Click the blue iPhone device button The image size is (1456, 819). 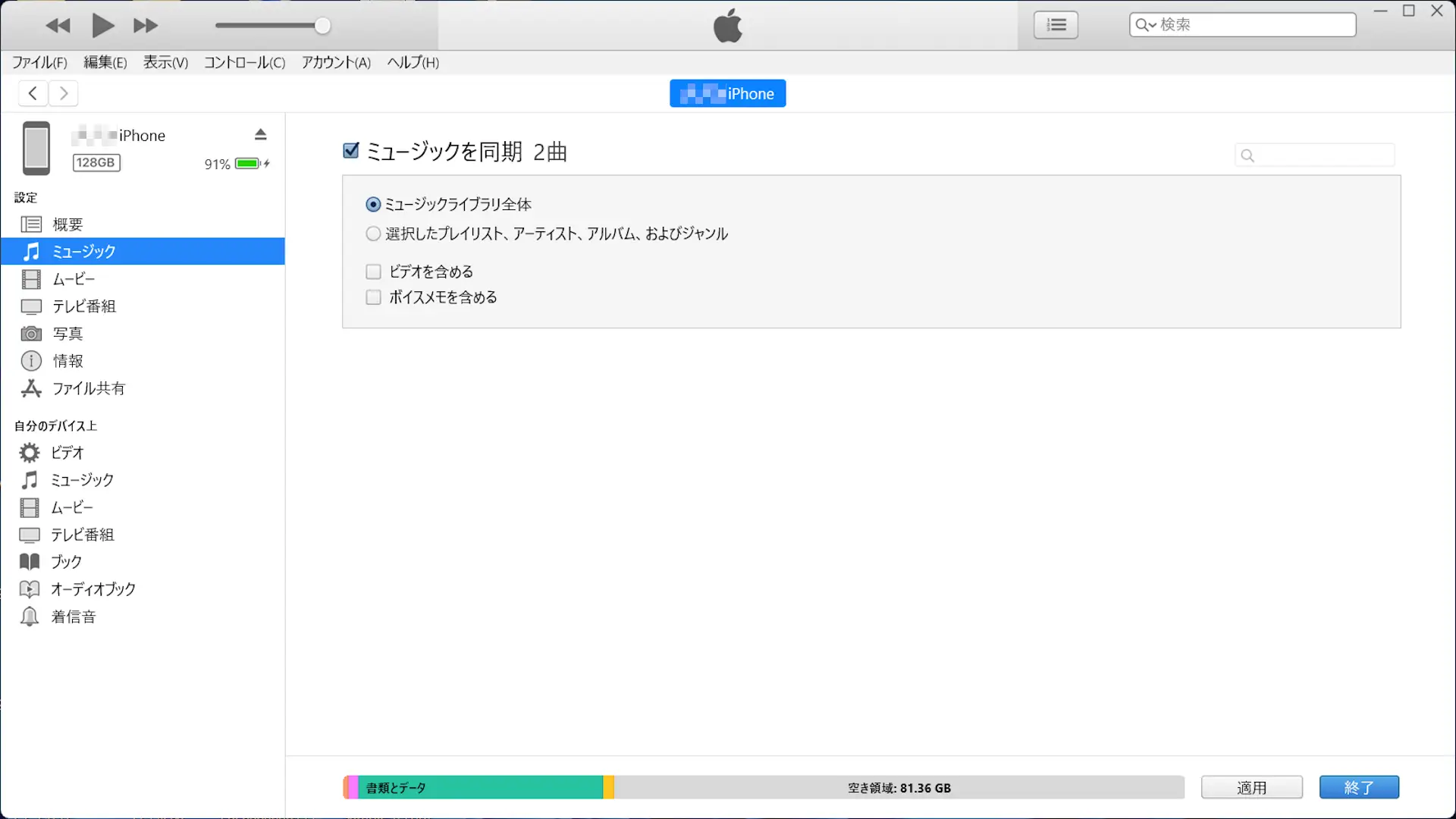(x=727, y=93)
